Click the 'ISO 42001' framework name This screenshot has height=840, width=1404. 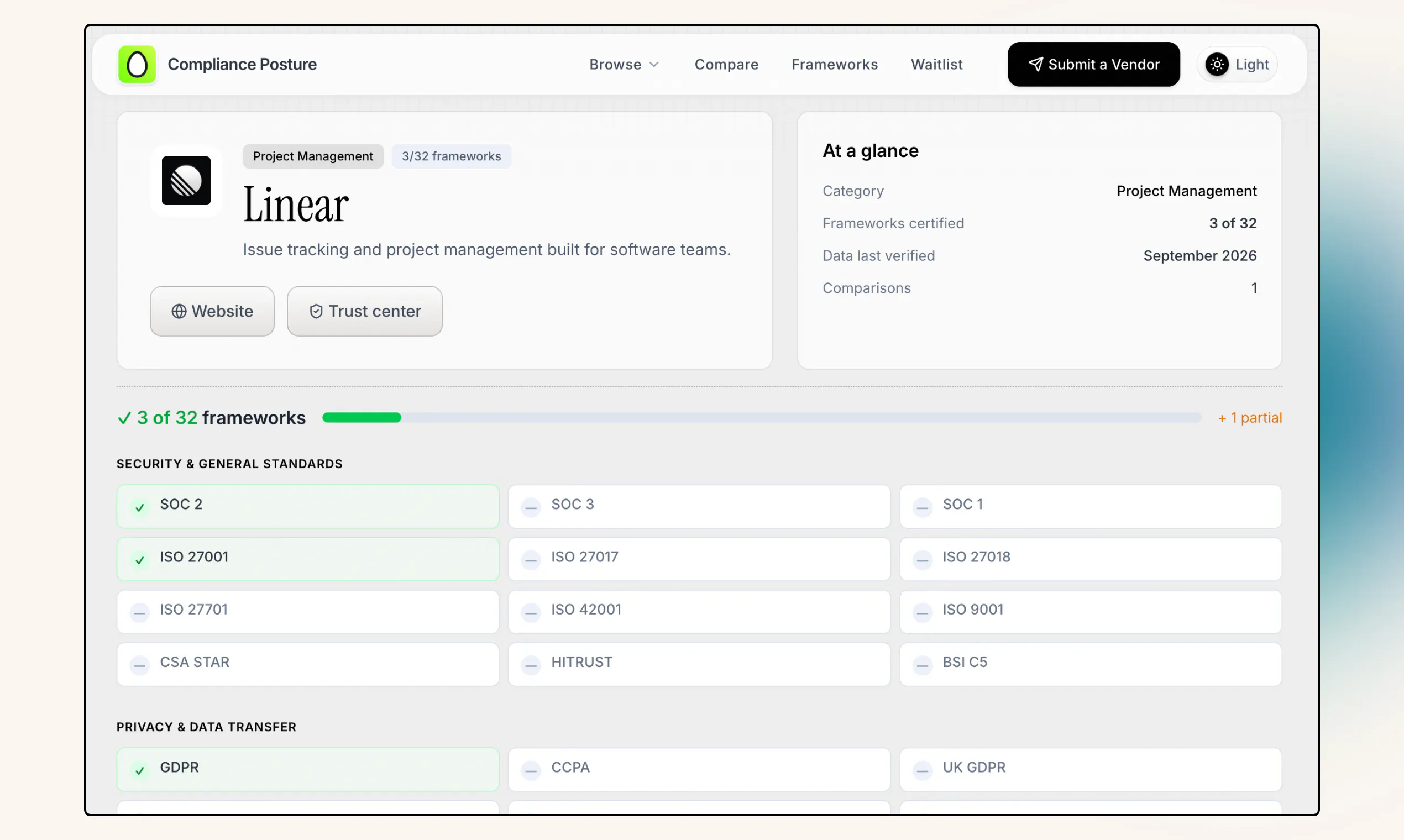click(x=586, y=610)
